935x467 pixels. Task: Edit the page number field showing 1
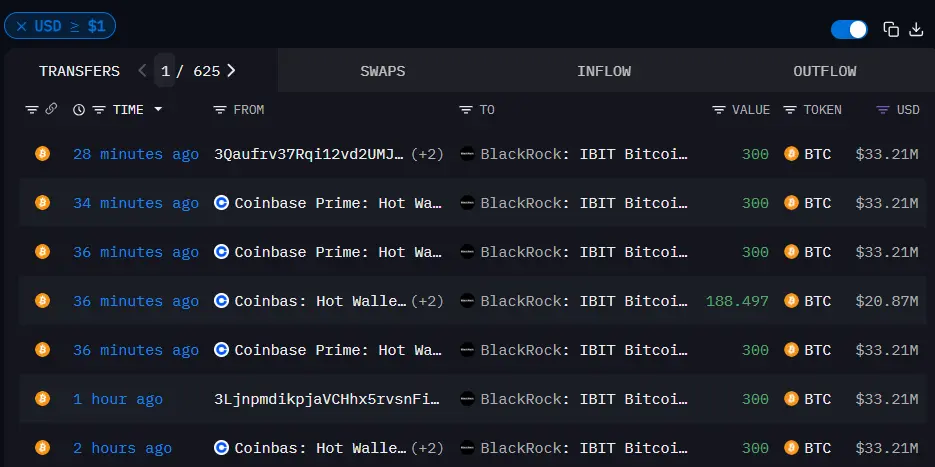tap(165, 71)
